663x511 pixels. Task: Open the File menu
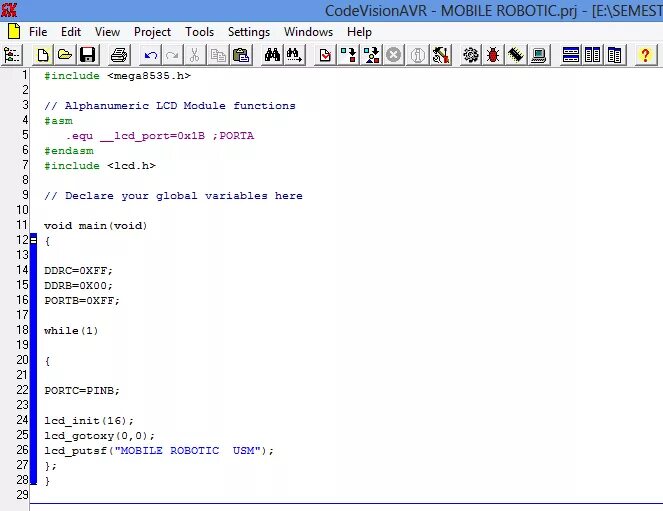point(38,32)
